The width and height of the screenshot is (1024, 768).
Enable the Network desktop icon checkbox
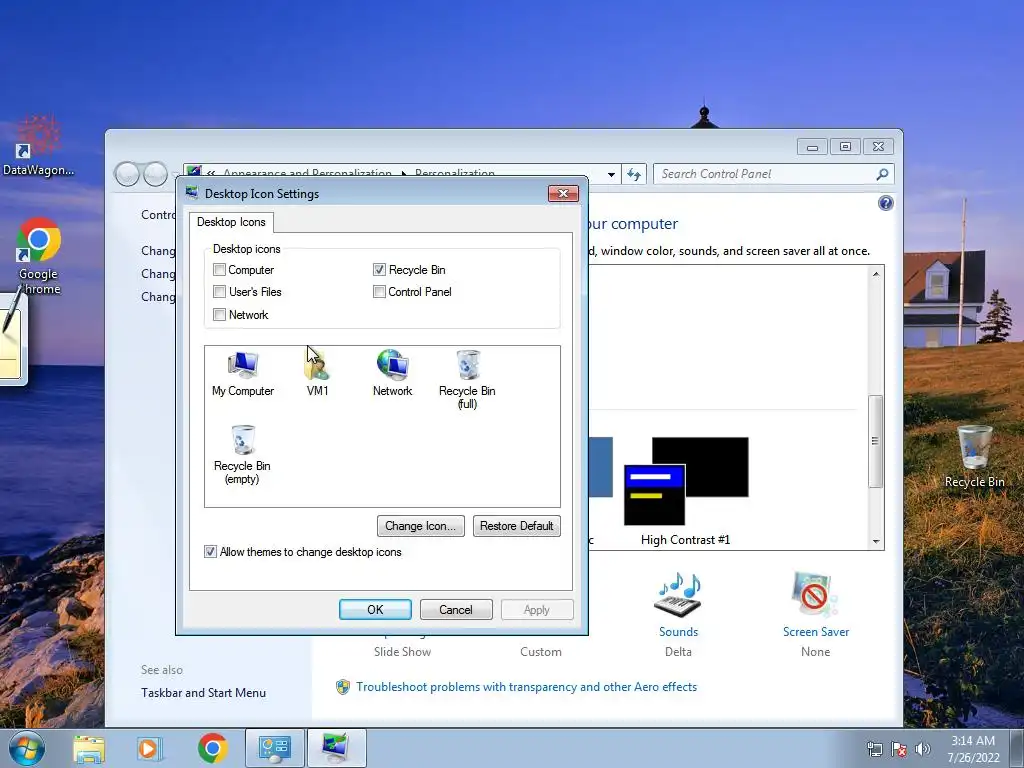coord(219,315)
